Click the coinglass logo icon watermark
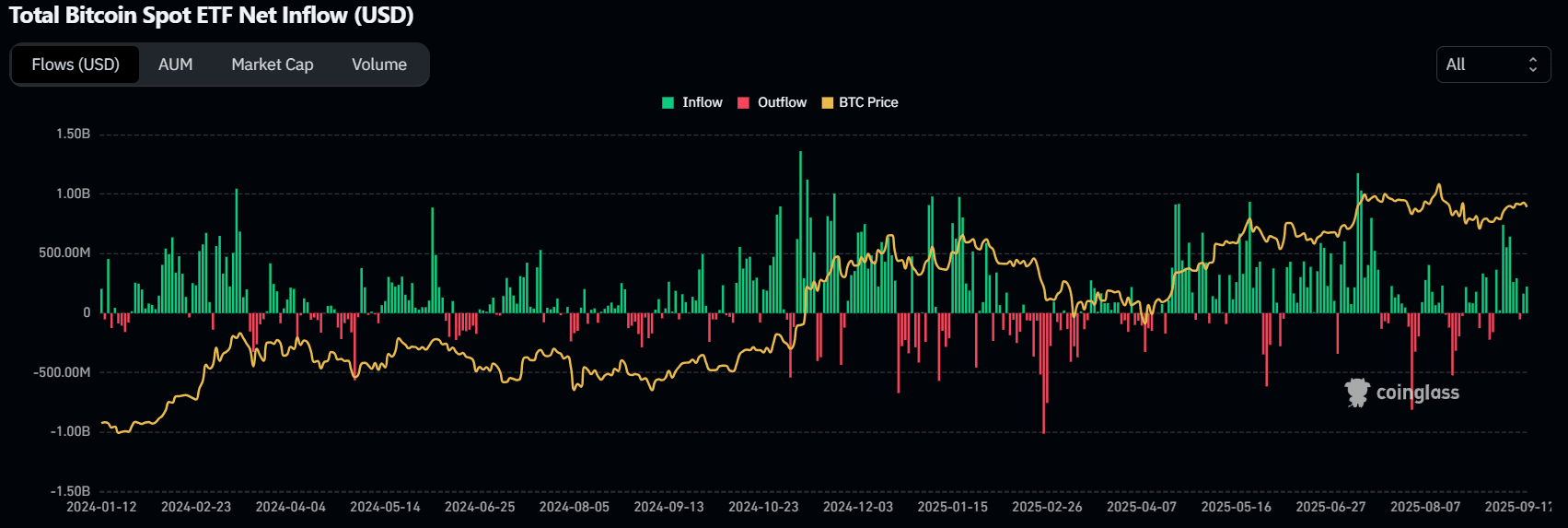 (x=1357, y=393)
